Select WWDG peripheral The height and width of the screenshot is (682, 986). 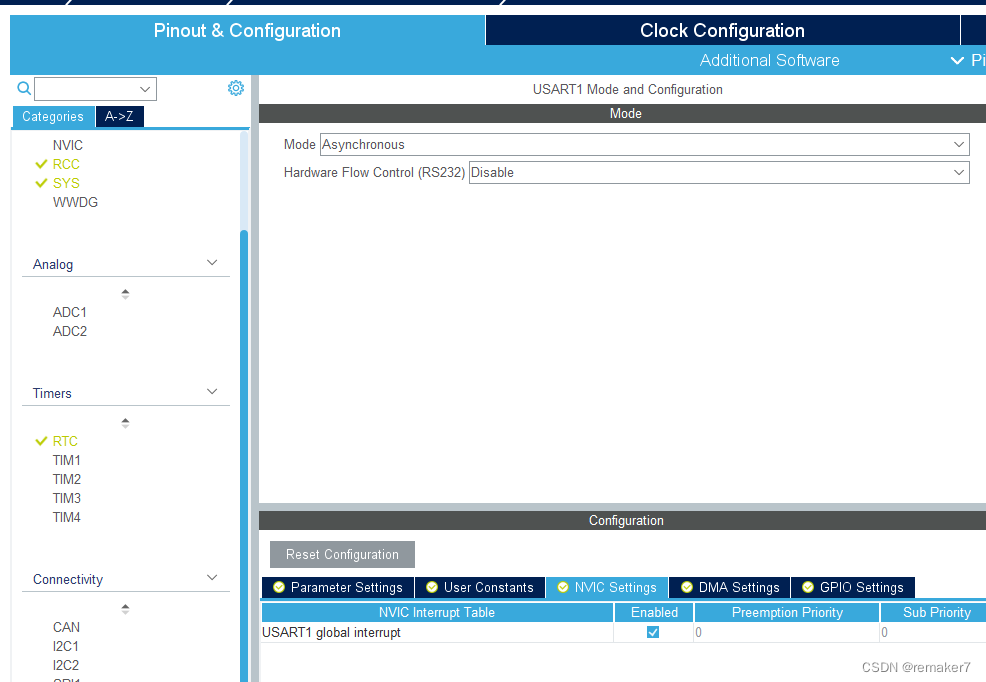click(75, 202)
